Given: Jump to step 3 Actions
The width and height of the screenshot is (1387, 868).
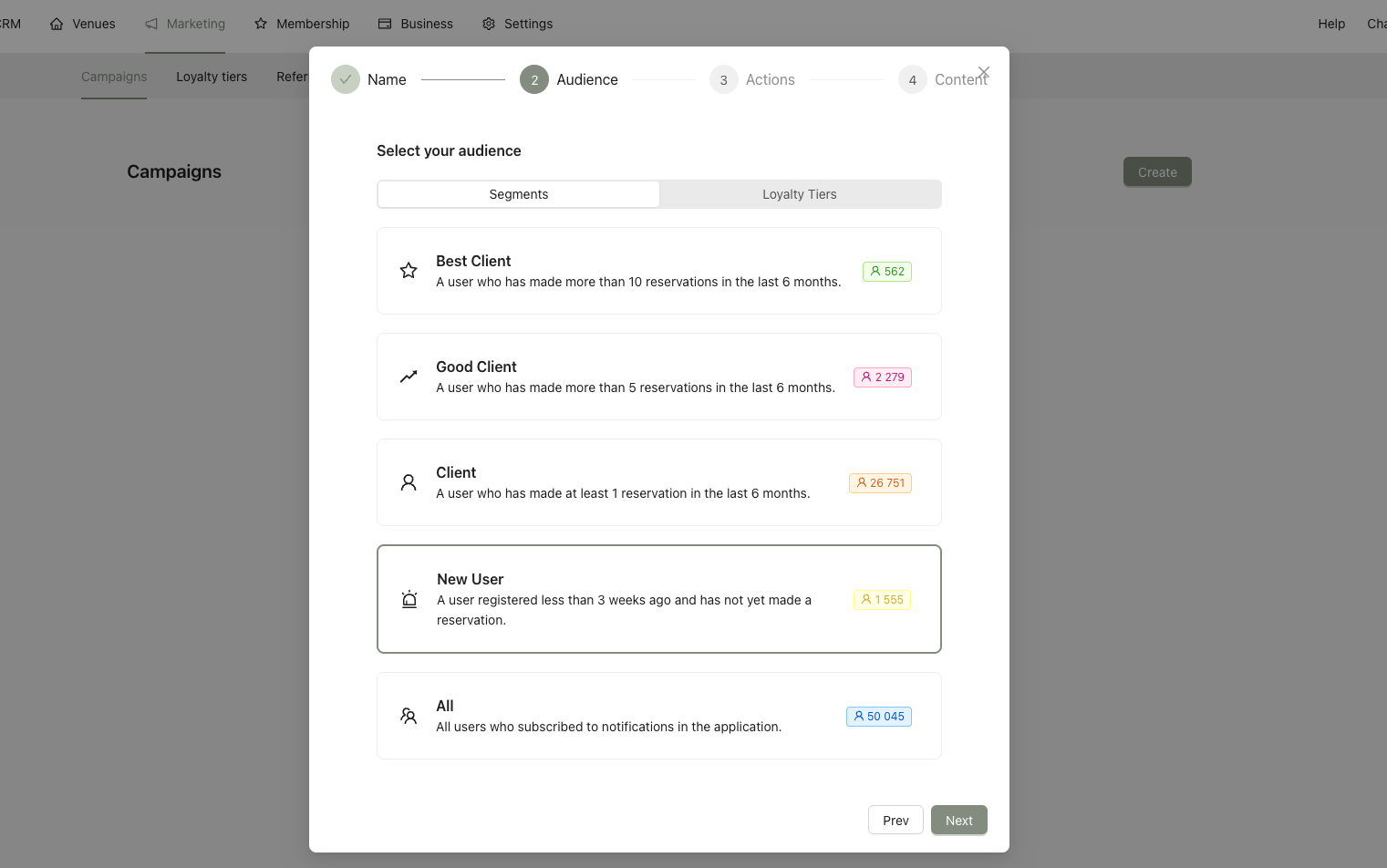Looking at the screenshot, I should click(753, 79).
